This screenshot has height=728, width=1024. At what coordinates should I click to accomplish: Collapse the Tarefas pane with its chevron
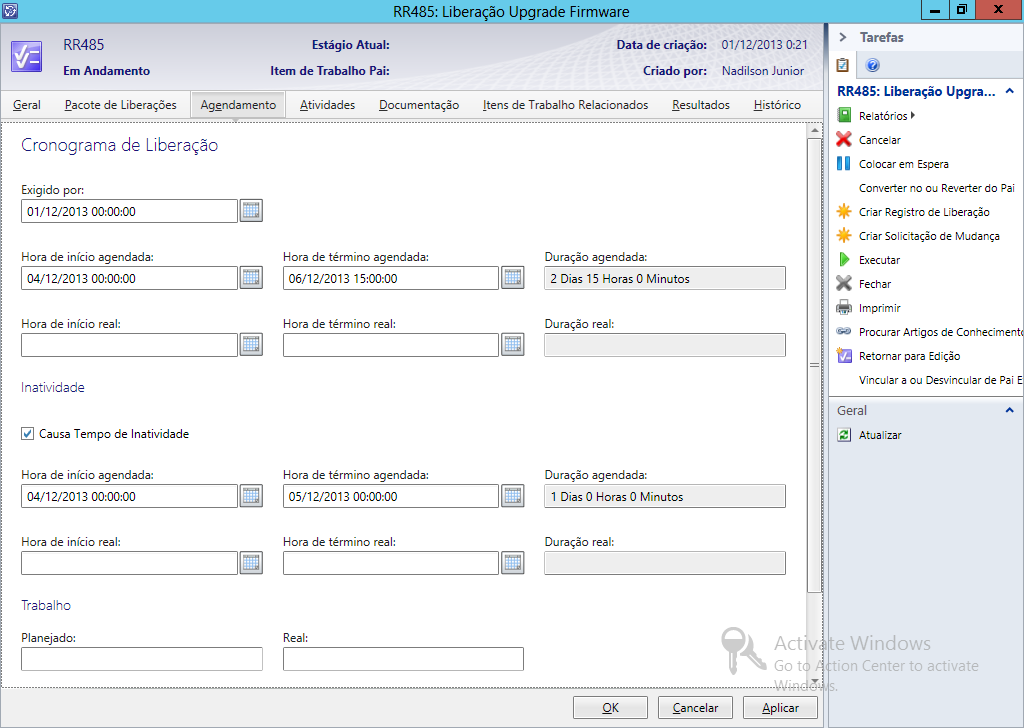[842, 37]
